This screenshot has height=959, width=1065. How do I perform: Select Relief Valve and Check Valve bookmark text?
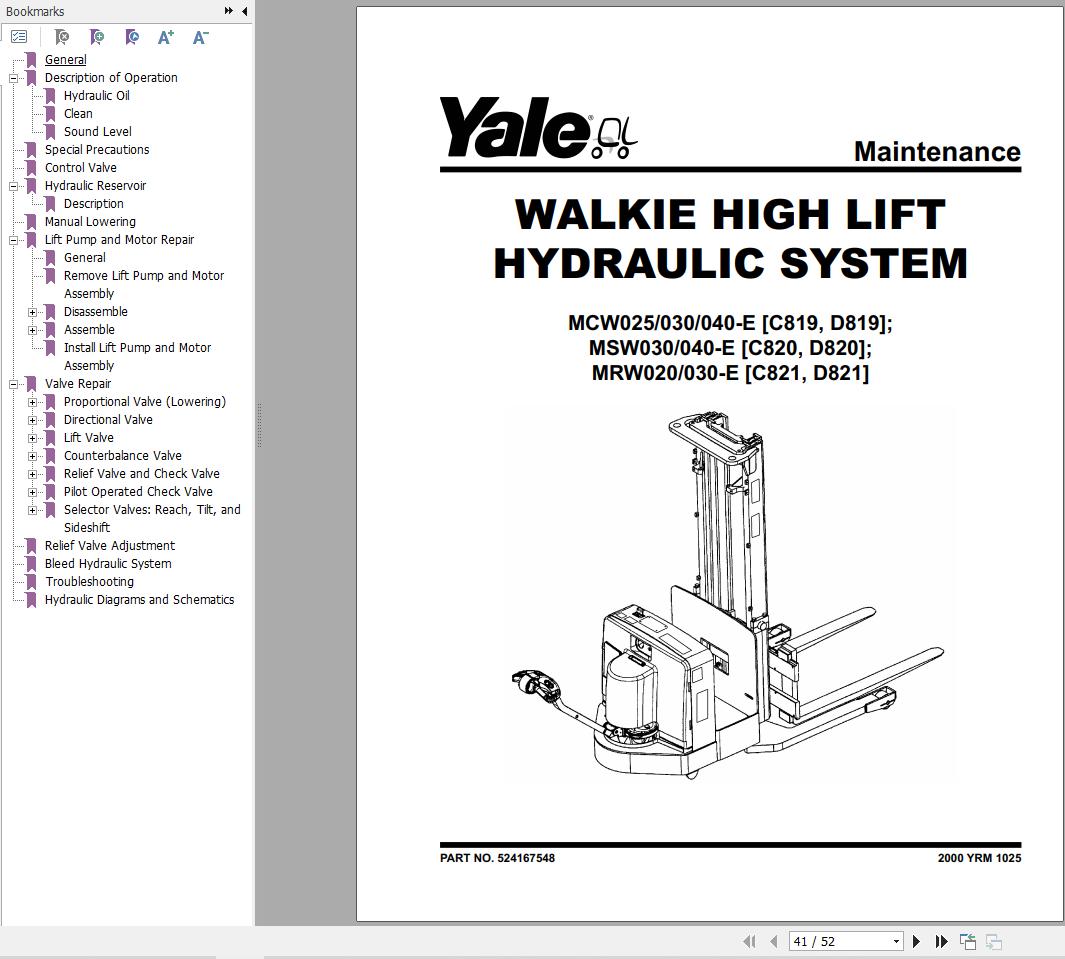coord(142,473)
